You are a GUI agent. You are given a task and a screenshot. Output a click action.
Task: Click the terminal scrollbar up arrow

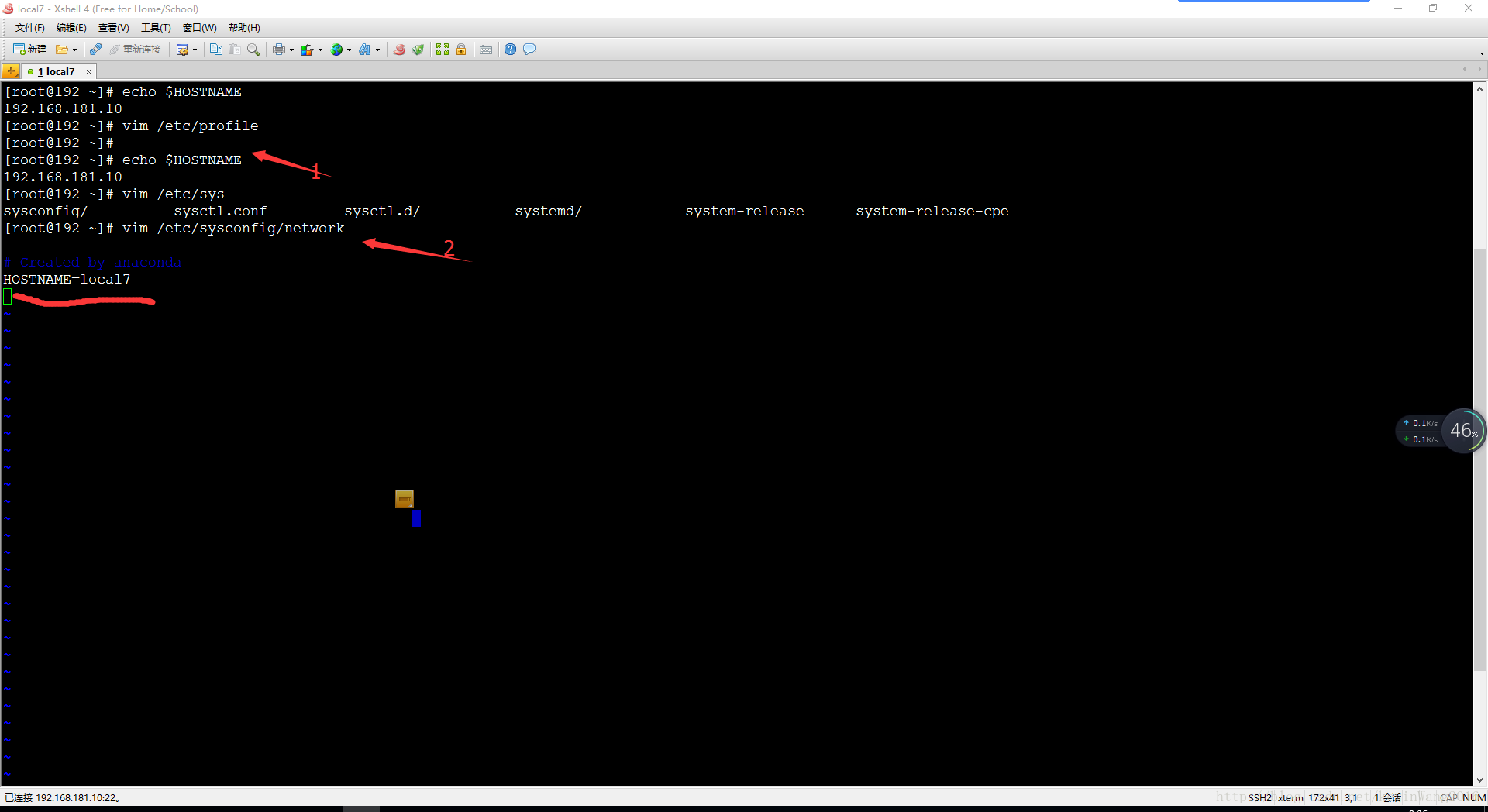[1480, 88]
